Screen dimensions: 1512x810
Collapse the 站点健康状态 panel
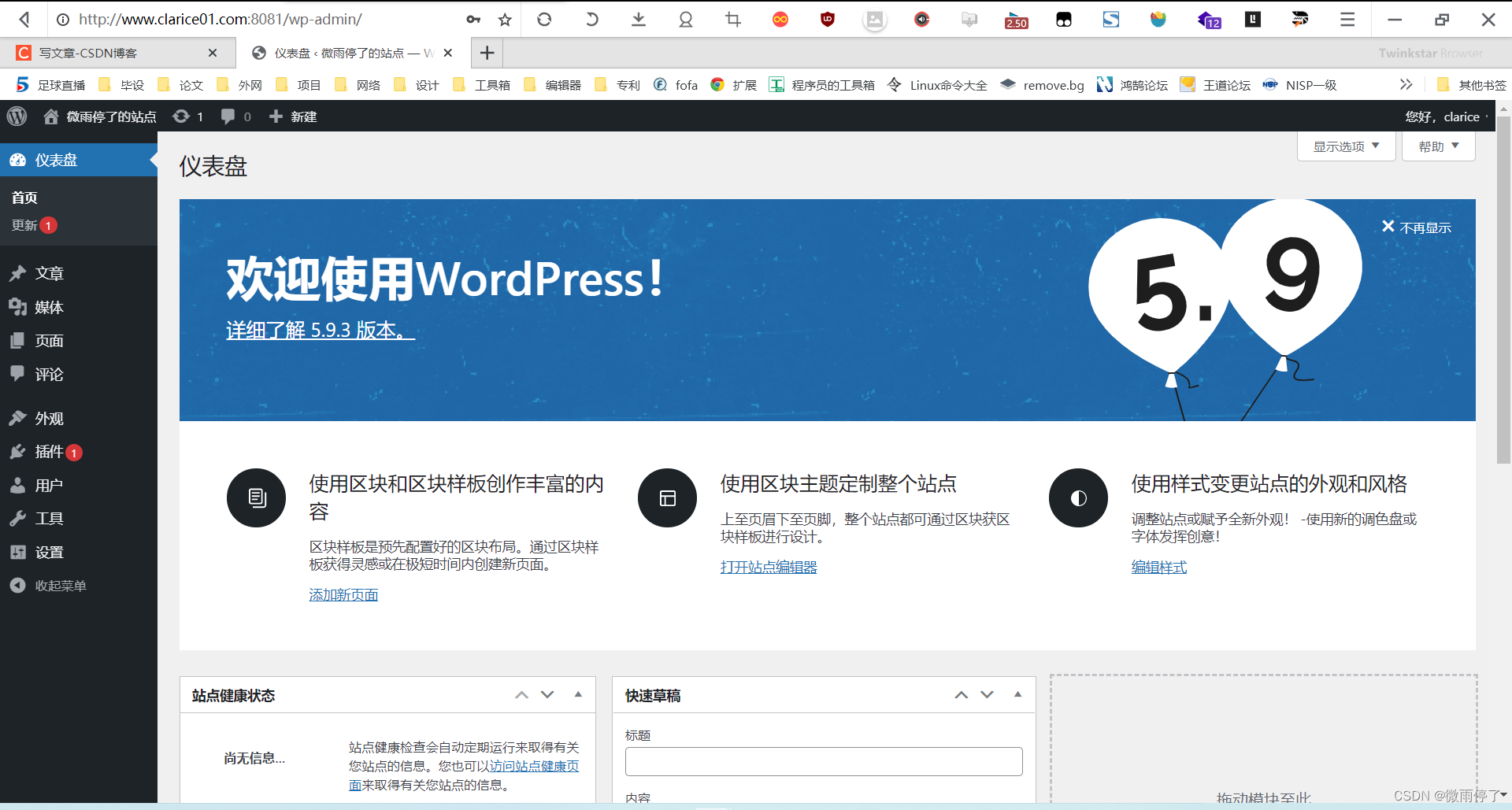pos(578,695)
